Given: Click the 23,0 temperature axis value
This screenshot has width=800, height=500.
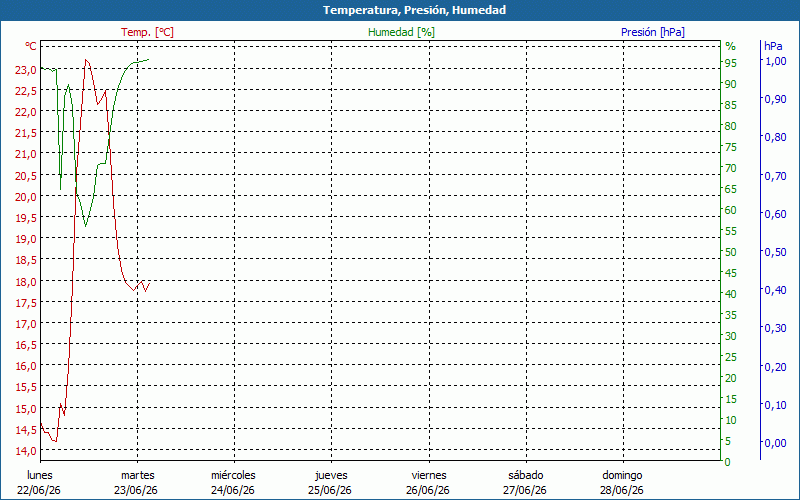Looking at the screenshot, I should point(26,70).
